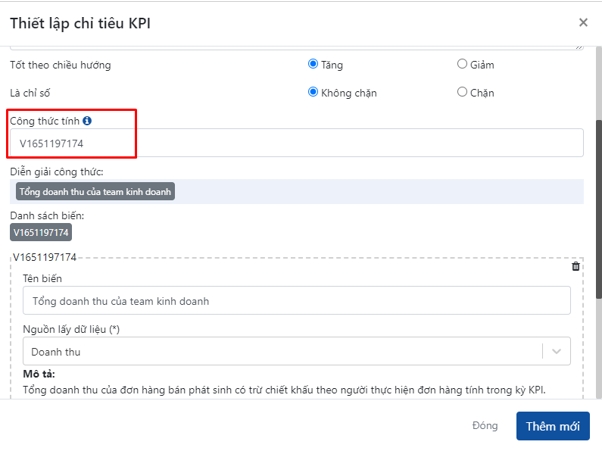Choose the Không chặn radio button

(x=313, y=93)
